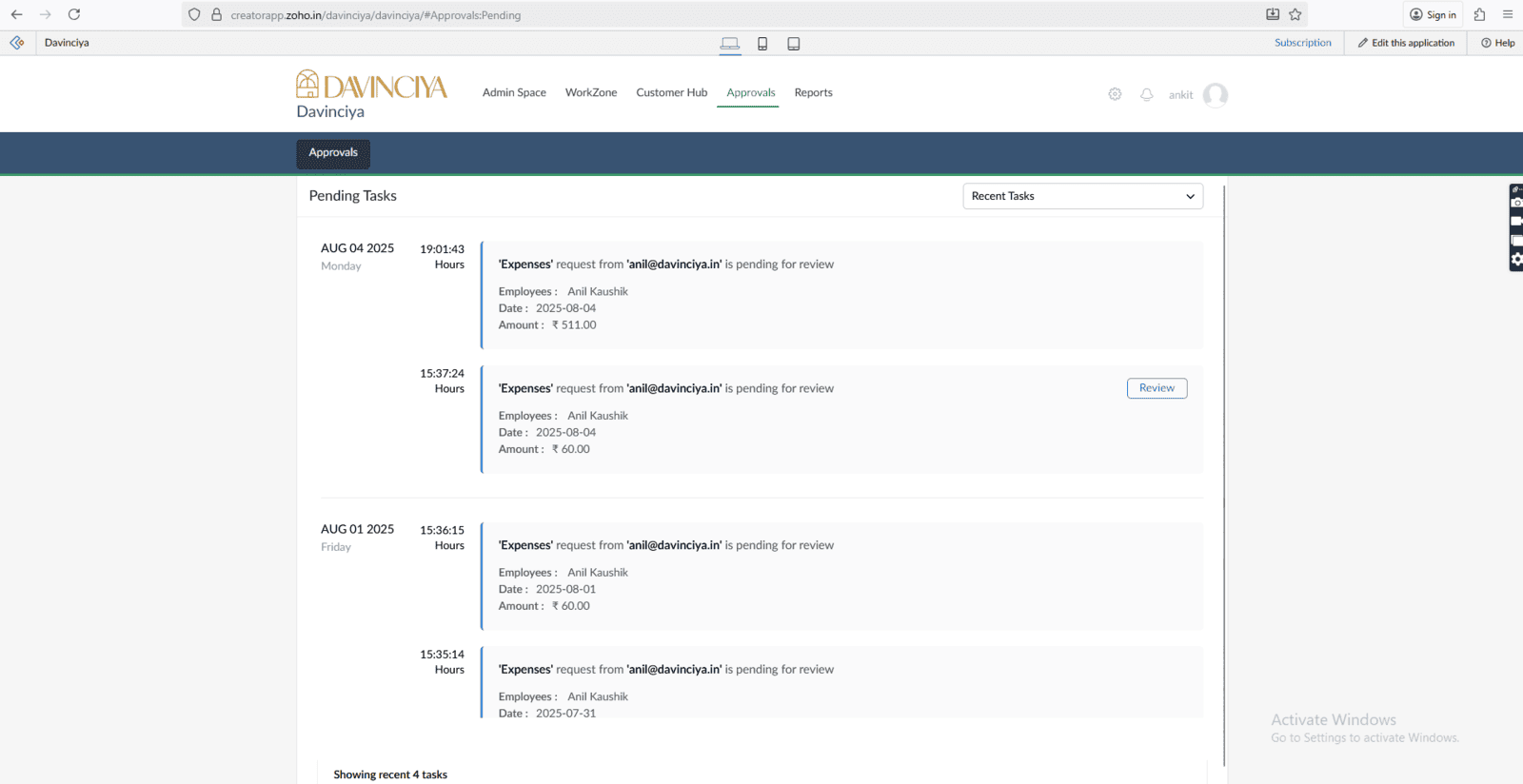Open the Subscription link
Screen dimensions: 1523x784
(1302, 43)
